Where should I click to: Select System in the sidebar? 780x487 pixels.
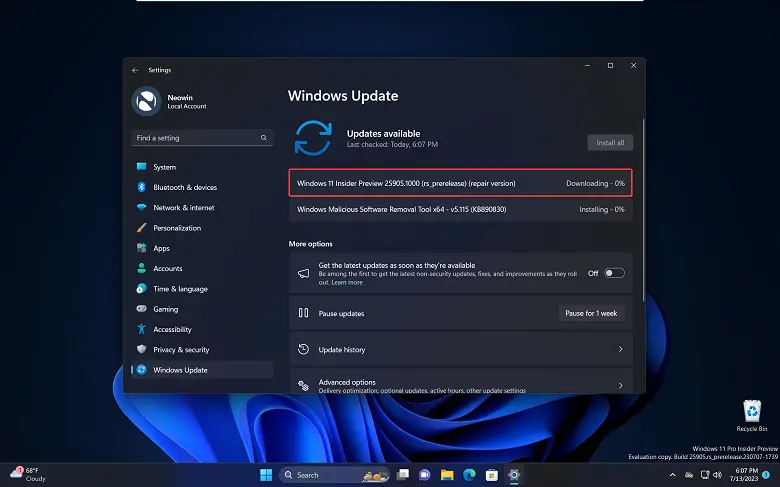pyautogui.click(x=202, y=167)
